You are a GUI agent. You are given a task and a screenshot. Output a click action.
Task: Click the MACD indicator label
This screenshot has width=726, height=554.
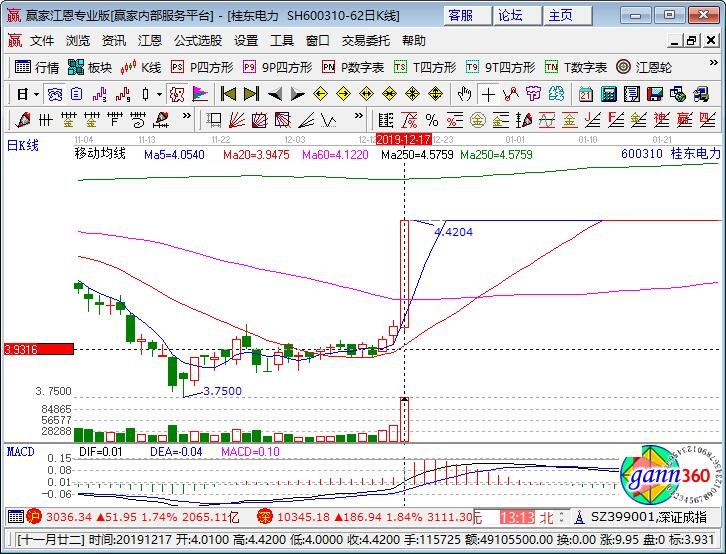pos(20,452)
